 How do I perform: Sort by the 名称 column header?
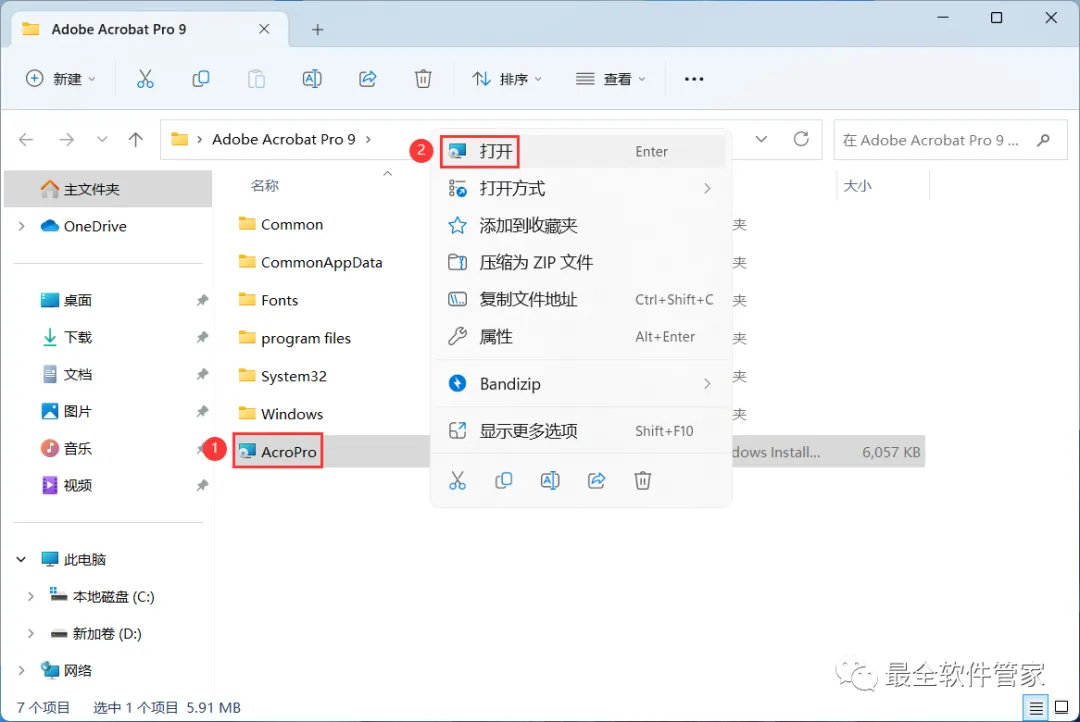coord(264,185)
